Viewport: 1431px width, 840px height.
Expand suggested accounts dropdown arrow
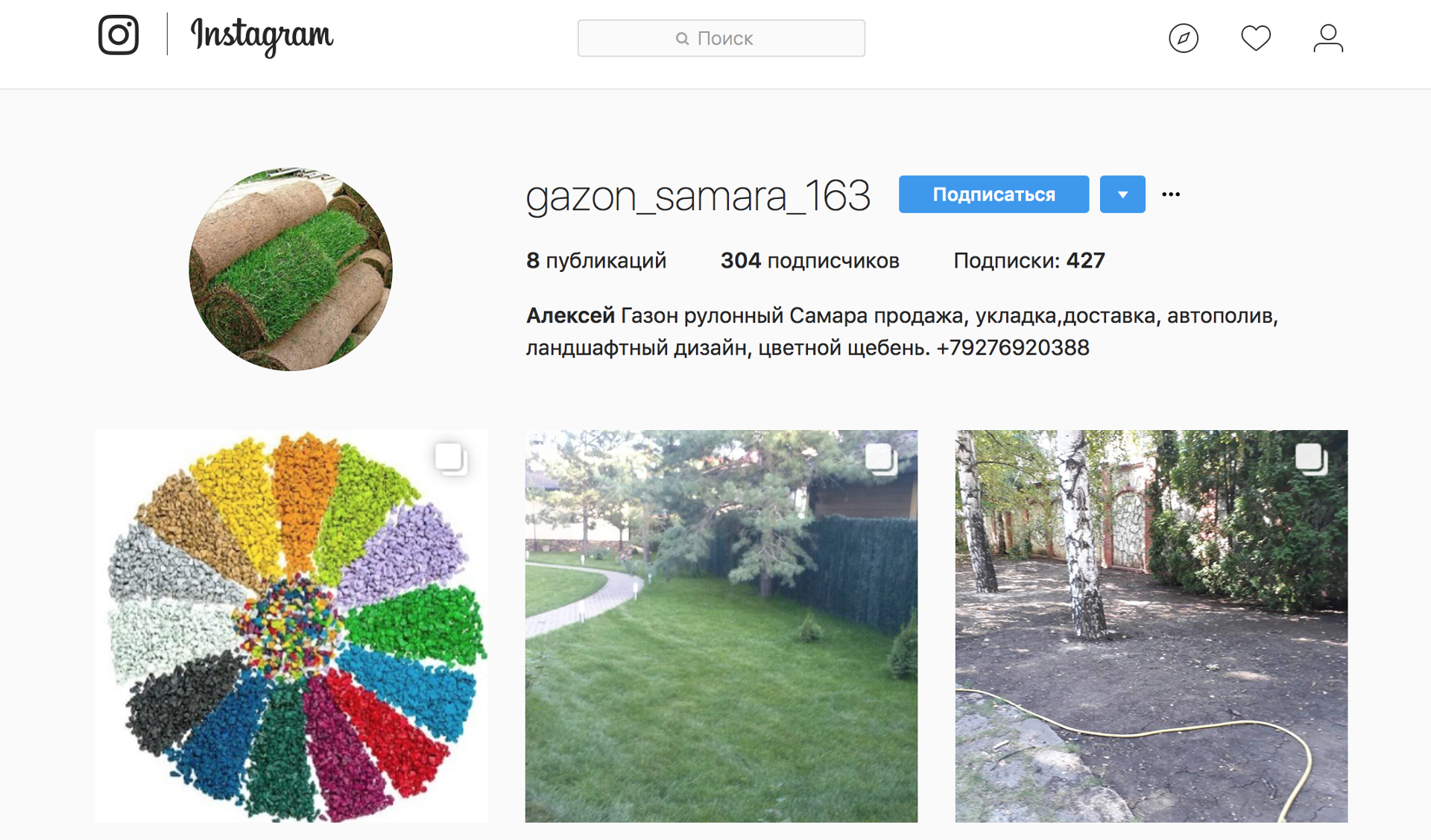[x=1122, y=195]
